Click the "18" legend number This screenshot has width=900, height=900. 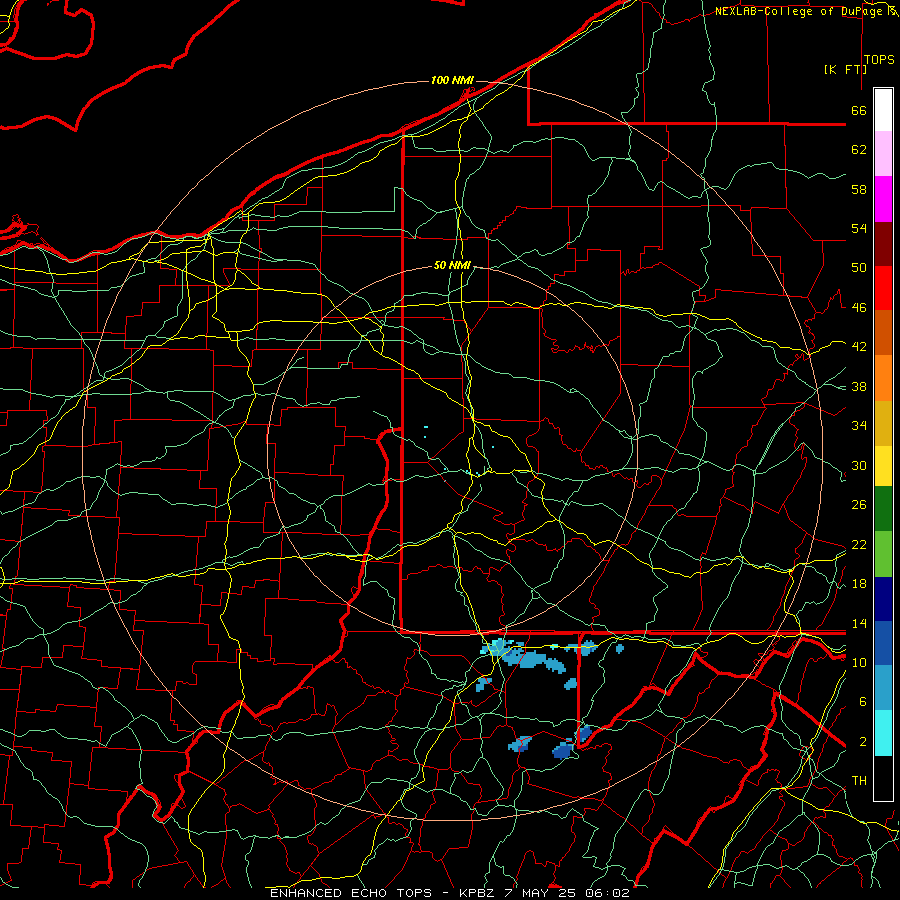coord(859,584)
